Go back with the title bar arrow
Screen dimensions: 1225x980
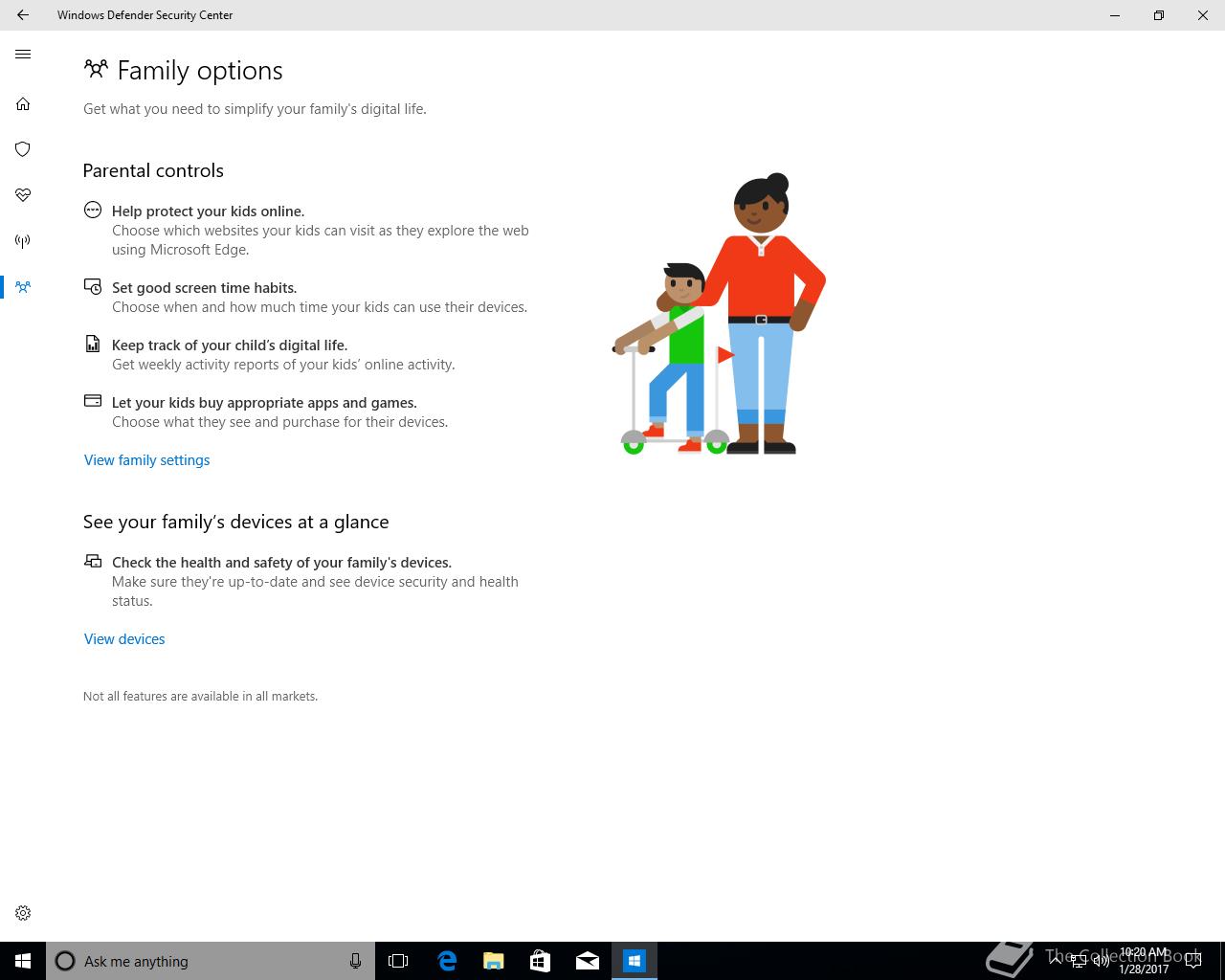[x=23, y=15]
